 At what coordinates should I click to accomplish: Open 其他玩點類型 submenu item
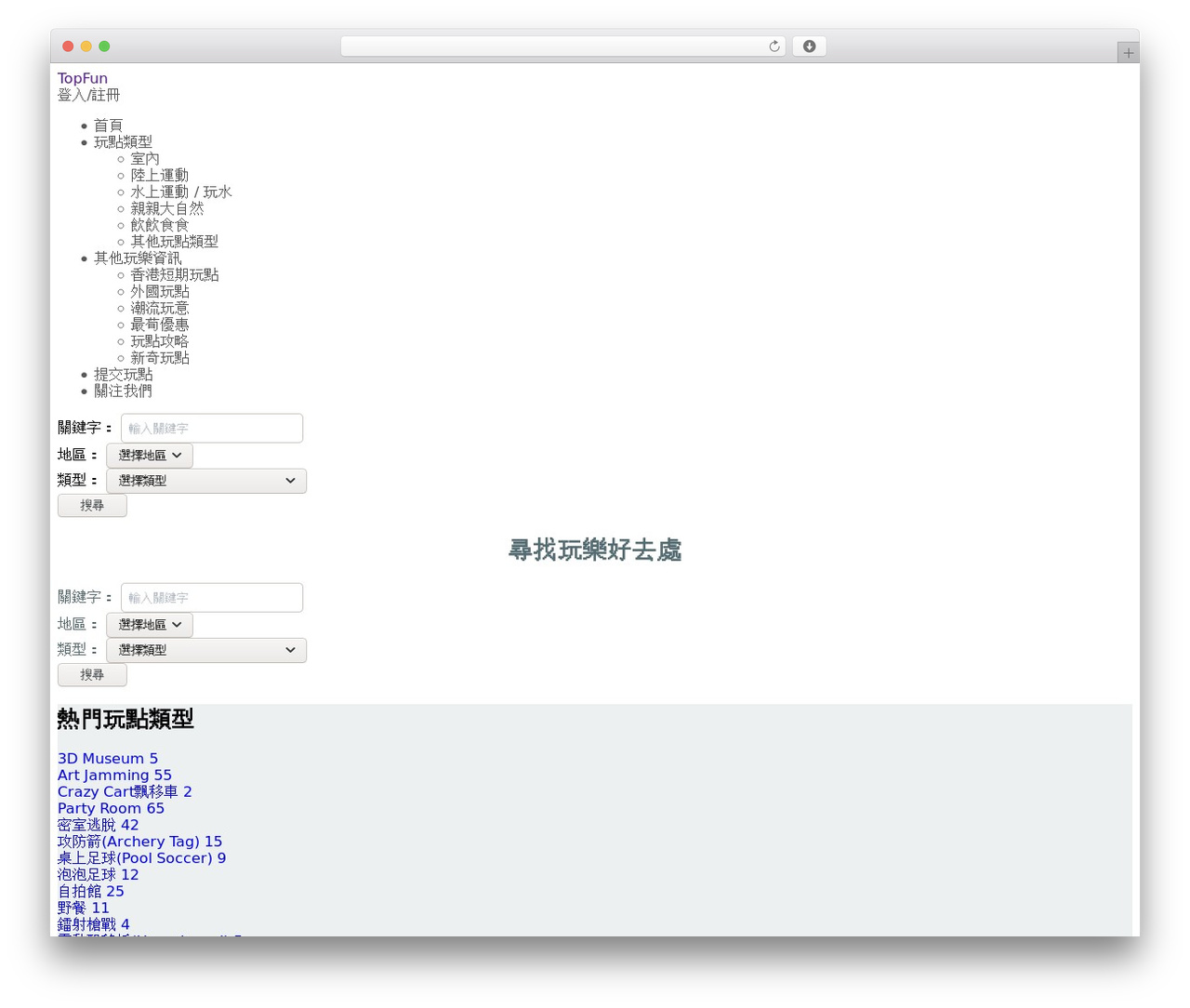click(175, 242)
